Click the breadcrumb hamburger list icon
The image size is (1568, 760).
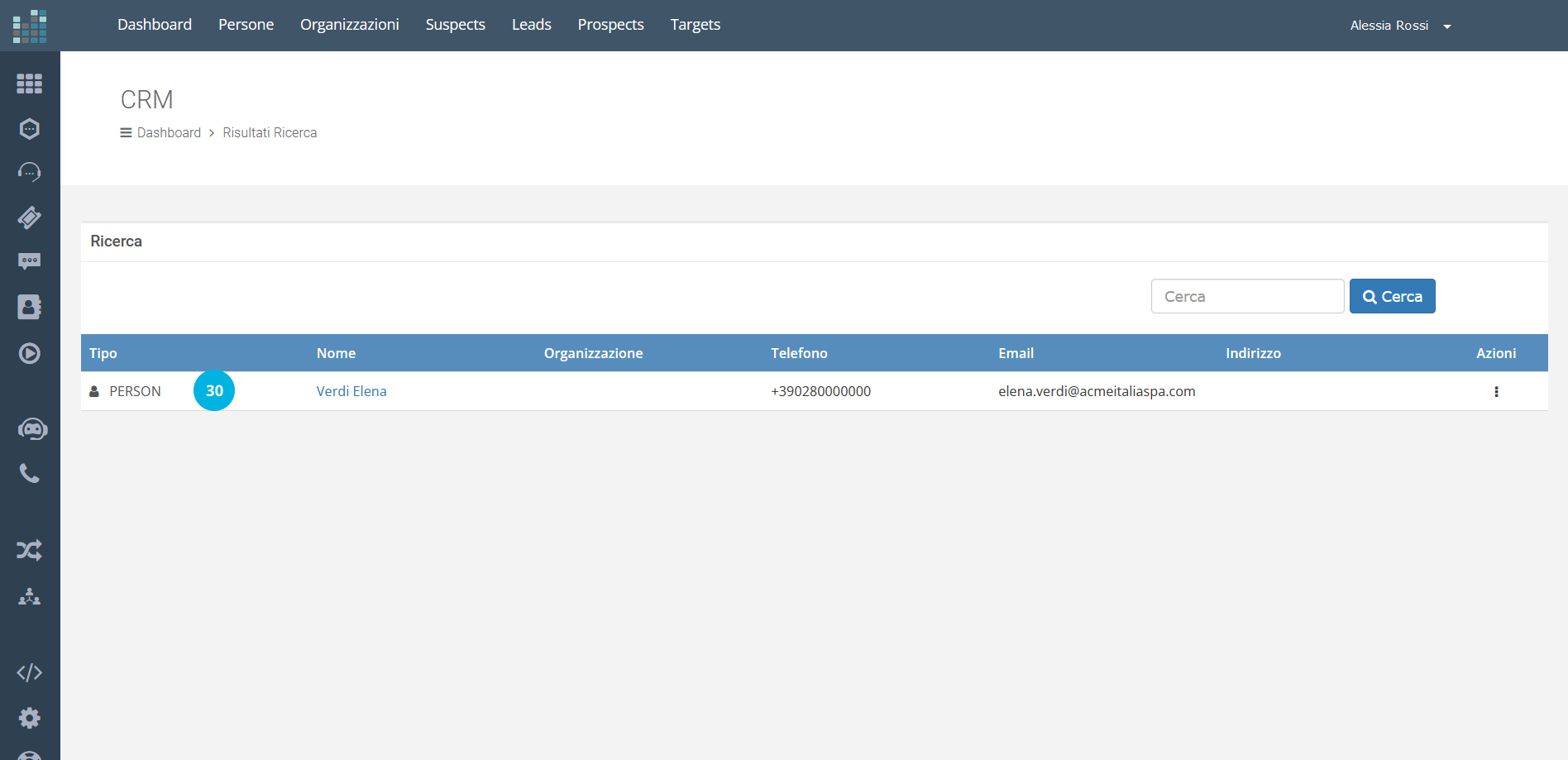(x=126, y=132)
